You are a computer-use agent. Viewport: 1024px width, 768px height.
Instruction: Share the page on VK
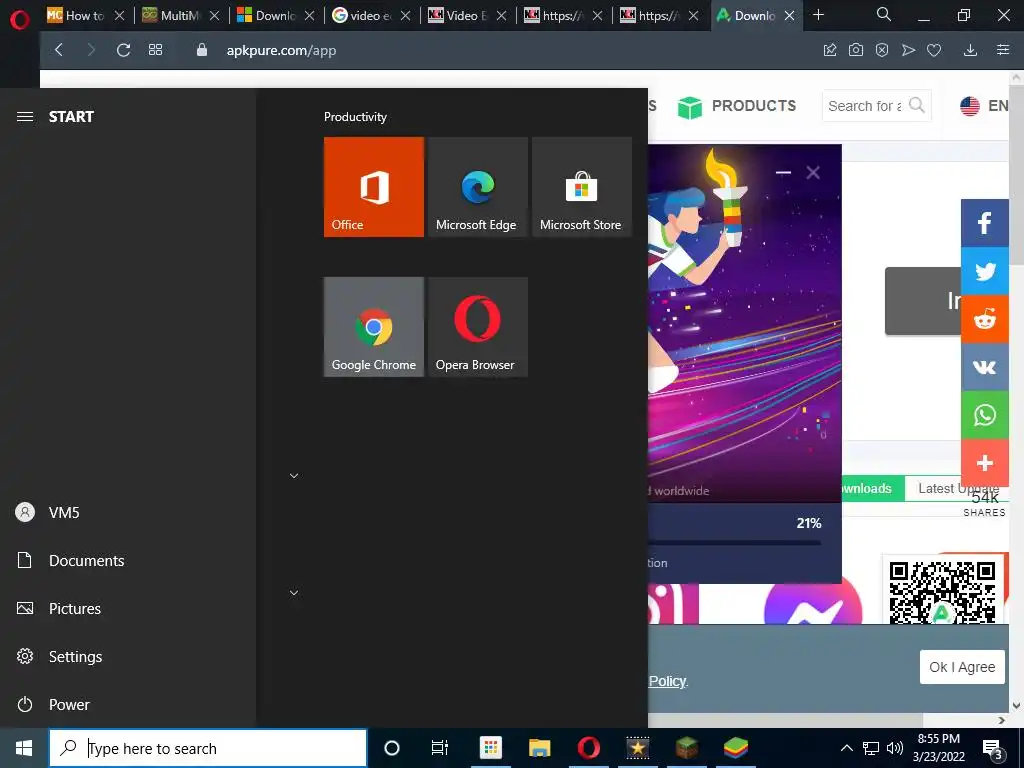[x=985, y=367]
